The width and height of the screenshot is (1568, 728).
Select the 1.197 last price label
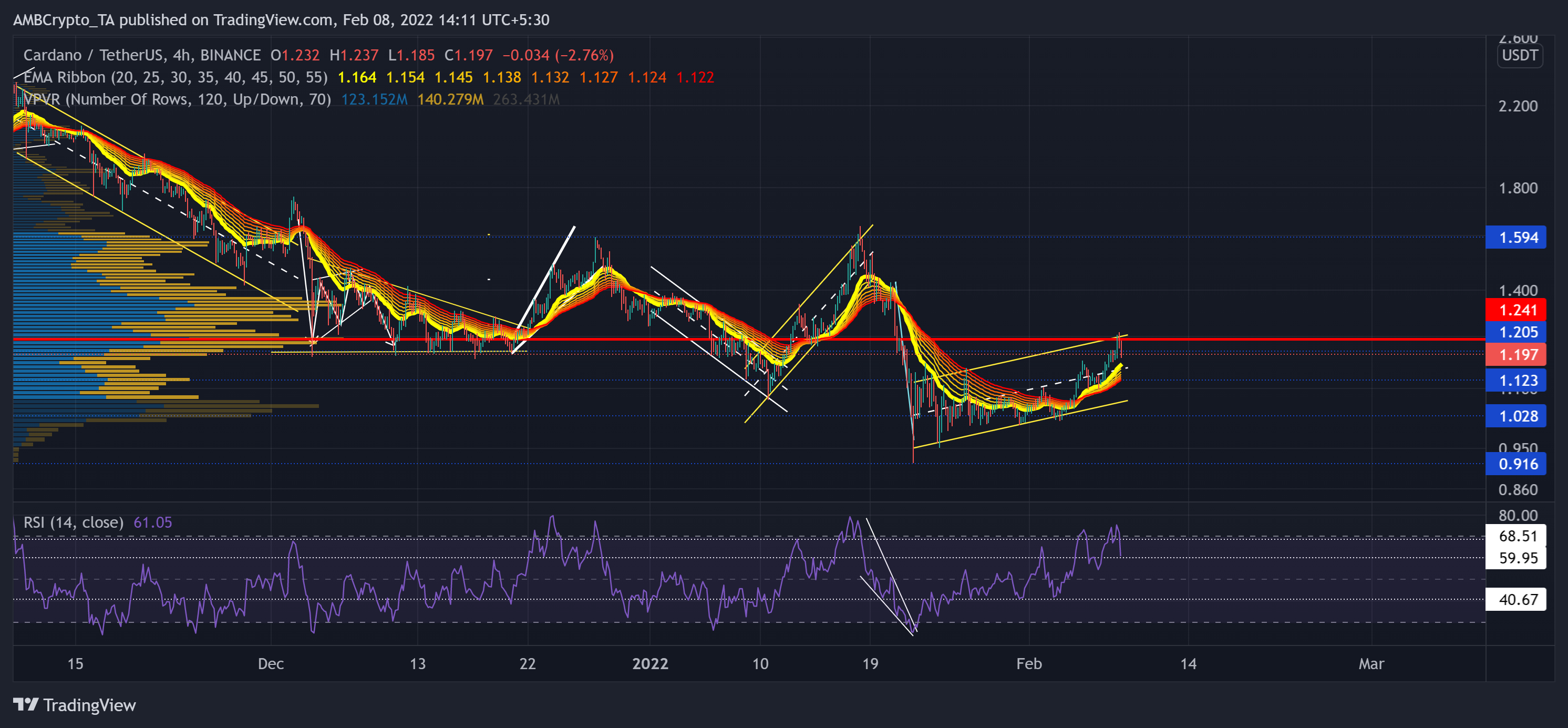1518,354
